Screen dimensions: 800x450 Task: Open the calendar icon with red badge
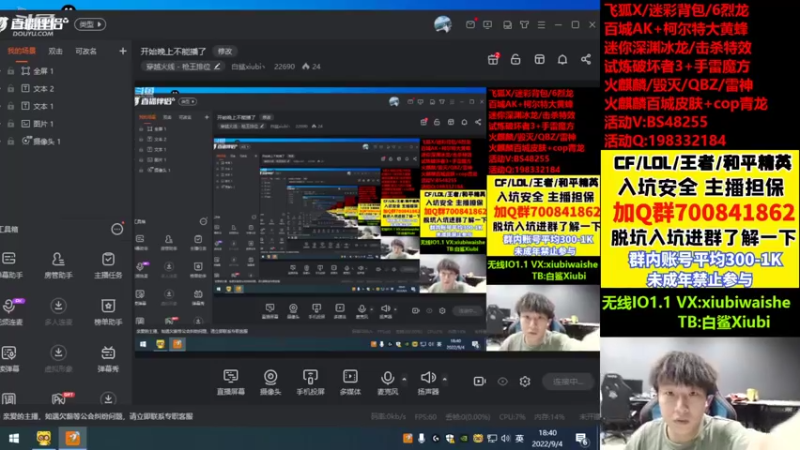493,59
